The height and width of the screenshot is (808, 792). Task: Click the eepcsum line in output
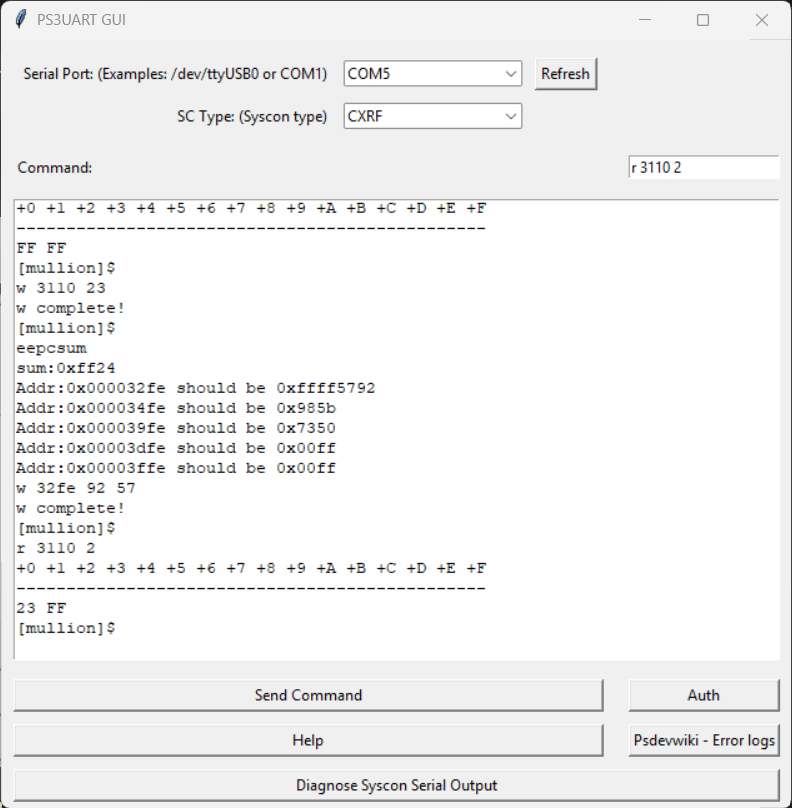pyautogui.click(x=51, y=348)
